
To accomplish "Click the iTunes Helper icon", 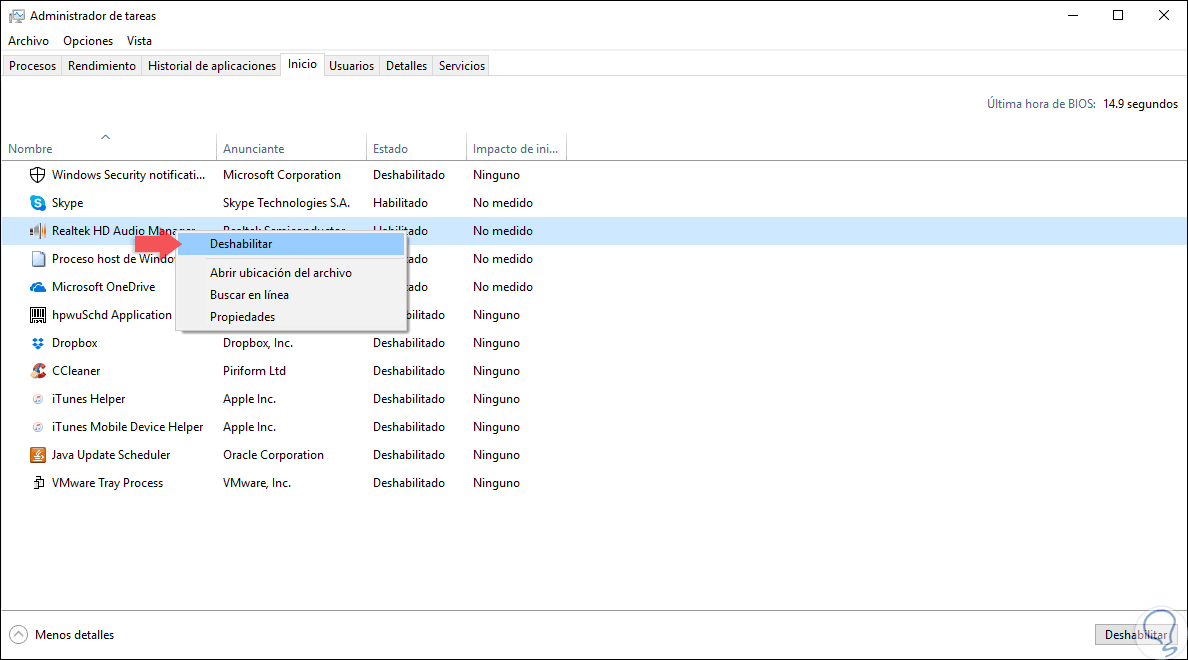I will point(37,399).
